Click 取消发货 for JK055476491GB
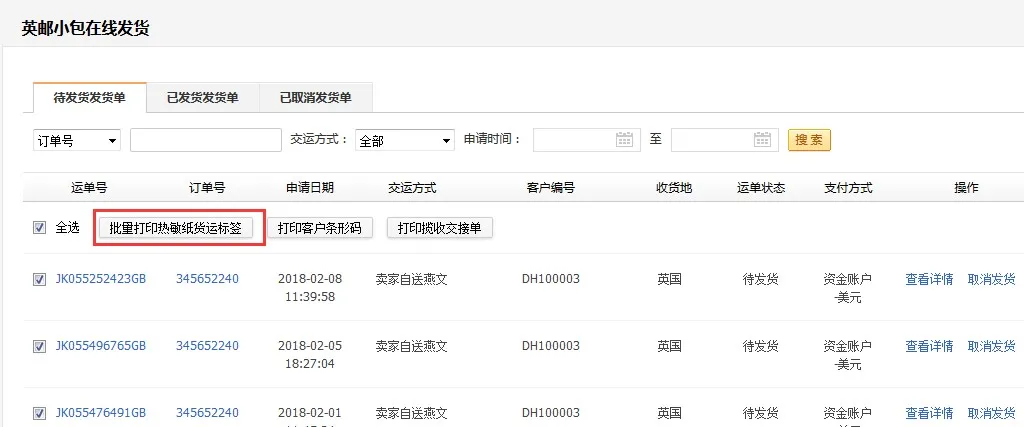The width and height of the screenshot is (1024, 427). [x=991, y=413]
